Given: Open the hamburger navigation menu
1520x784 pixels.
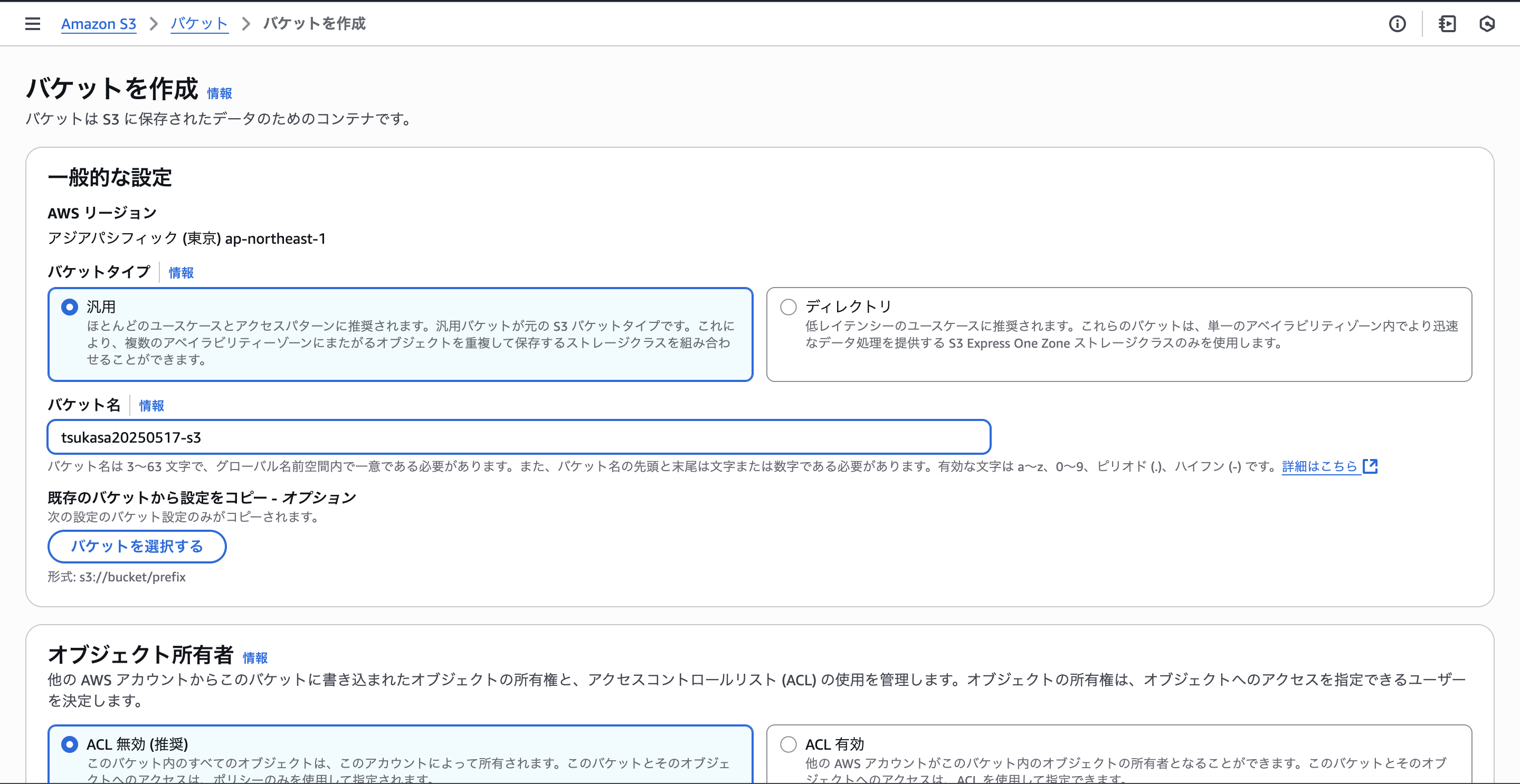Looking at the screenshot, I should (32, 24).
